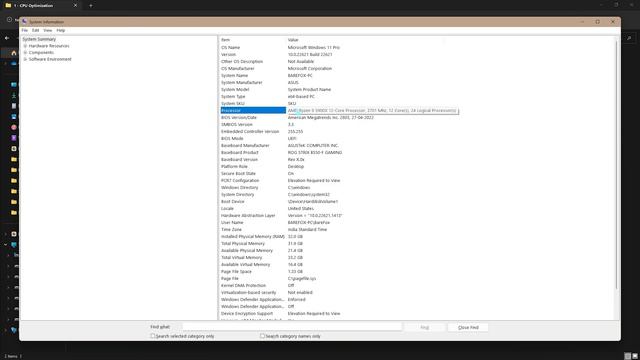The image size is (640, 360).
Task: Select the Software Environment tree label
Action: pos(50,59)
